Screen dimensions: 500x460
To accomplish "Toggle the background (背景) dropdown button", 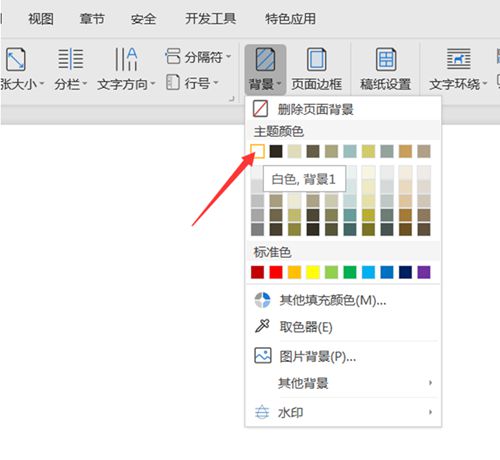I will tap(265, 69).
